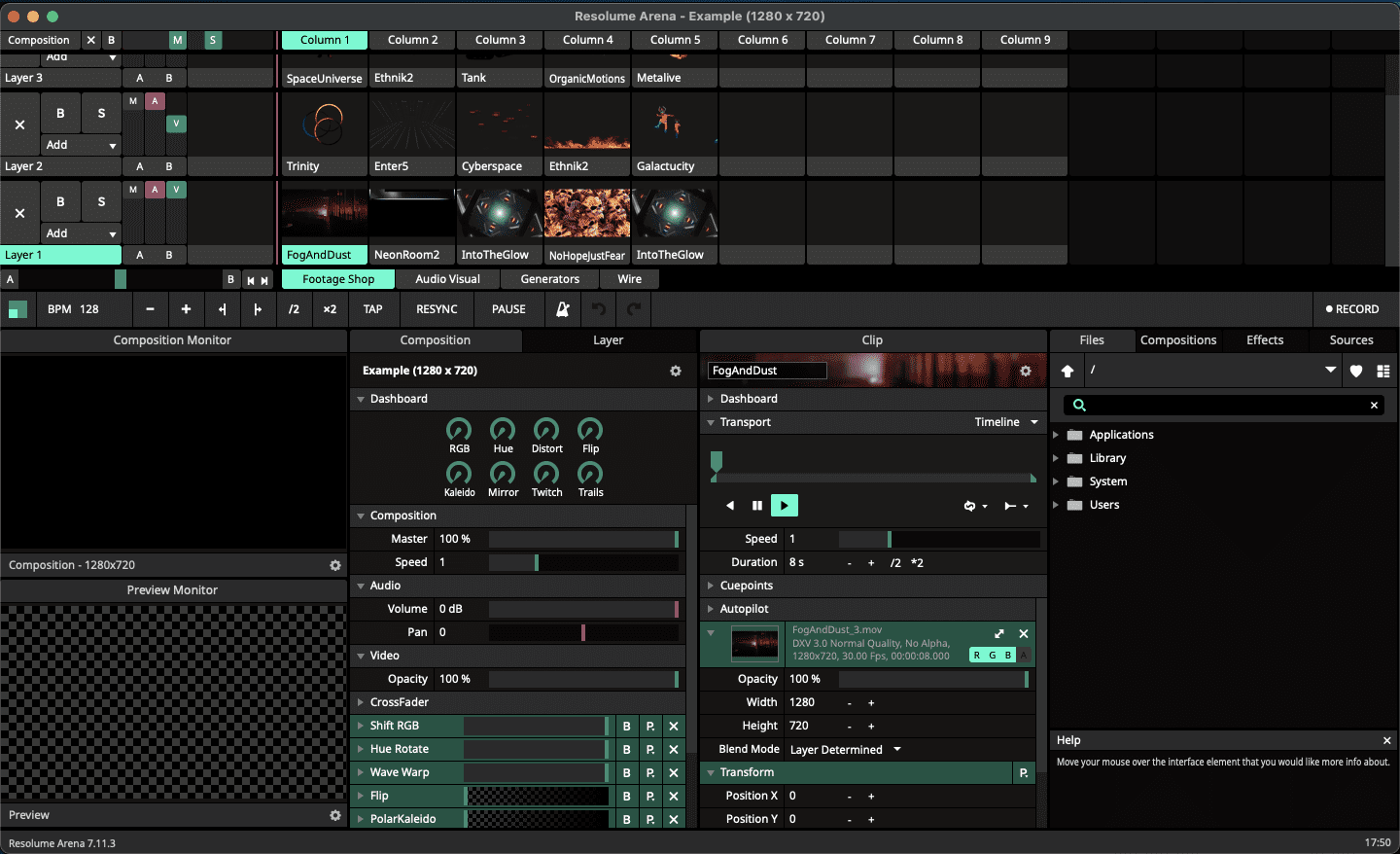Open the file path dropdown in Files
Viewport: 1400px width, 854px height.
(1330, 371)
